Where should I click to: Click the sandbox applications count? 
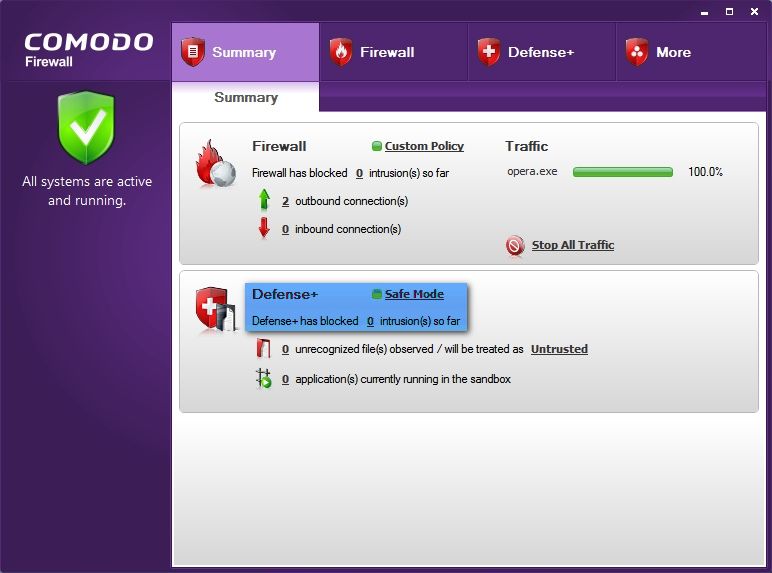click(286, 380)
